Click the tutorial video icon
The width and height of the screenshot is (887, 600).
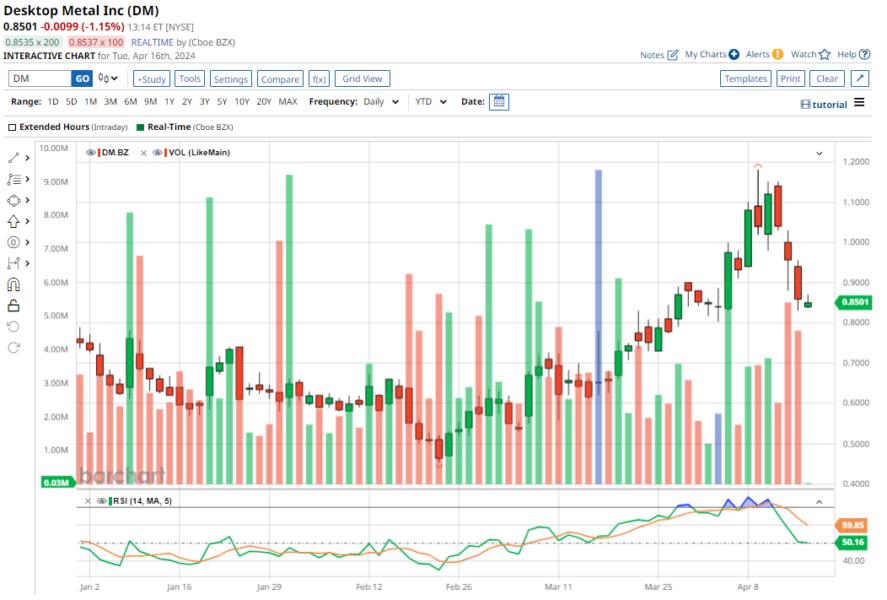coord(806,105)
